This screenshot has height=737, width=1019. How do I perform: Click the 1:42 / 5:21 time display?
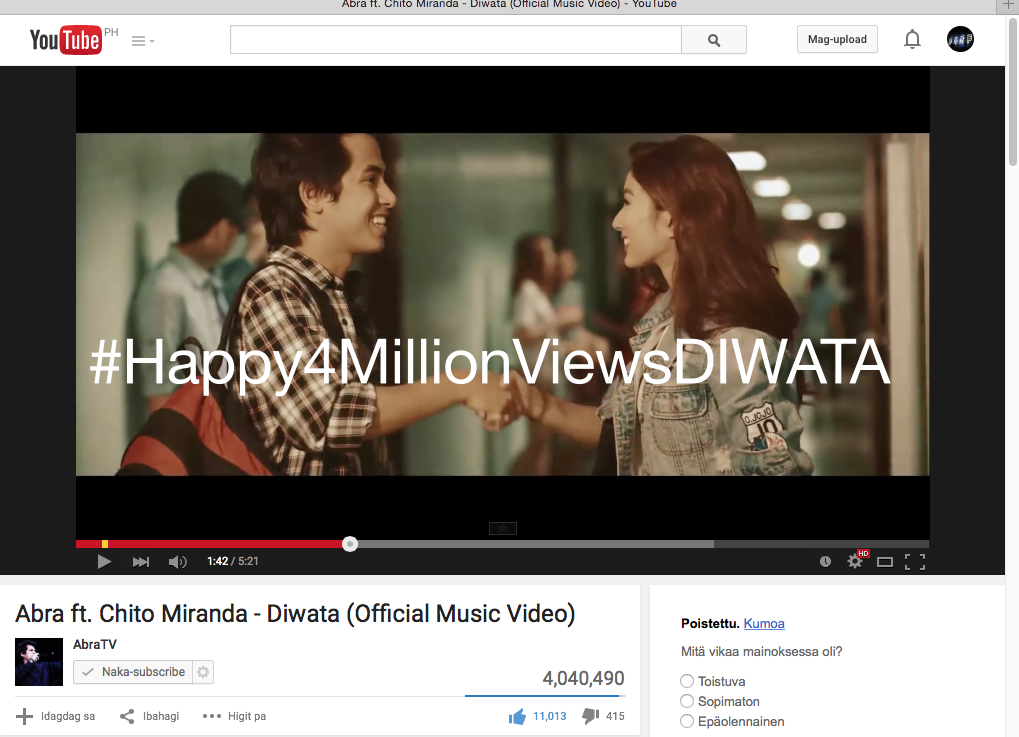233,562
